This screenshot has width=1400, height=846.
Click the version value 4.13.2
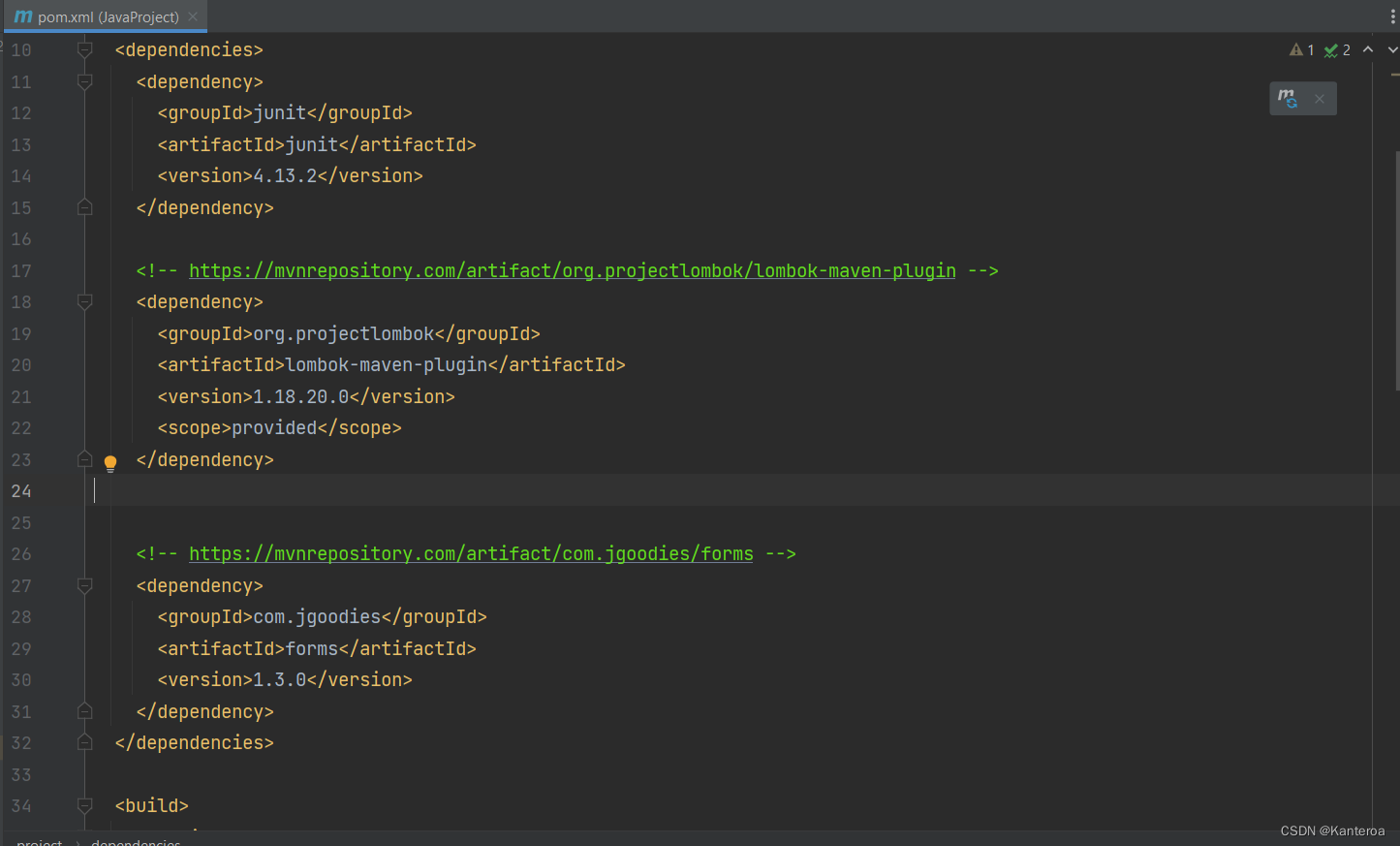(x=285, y=175)
